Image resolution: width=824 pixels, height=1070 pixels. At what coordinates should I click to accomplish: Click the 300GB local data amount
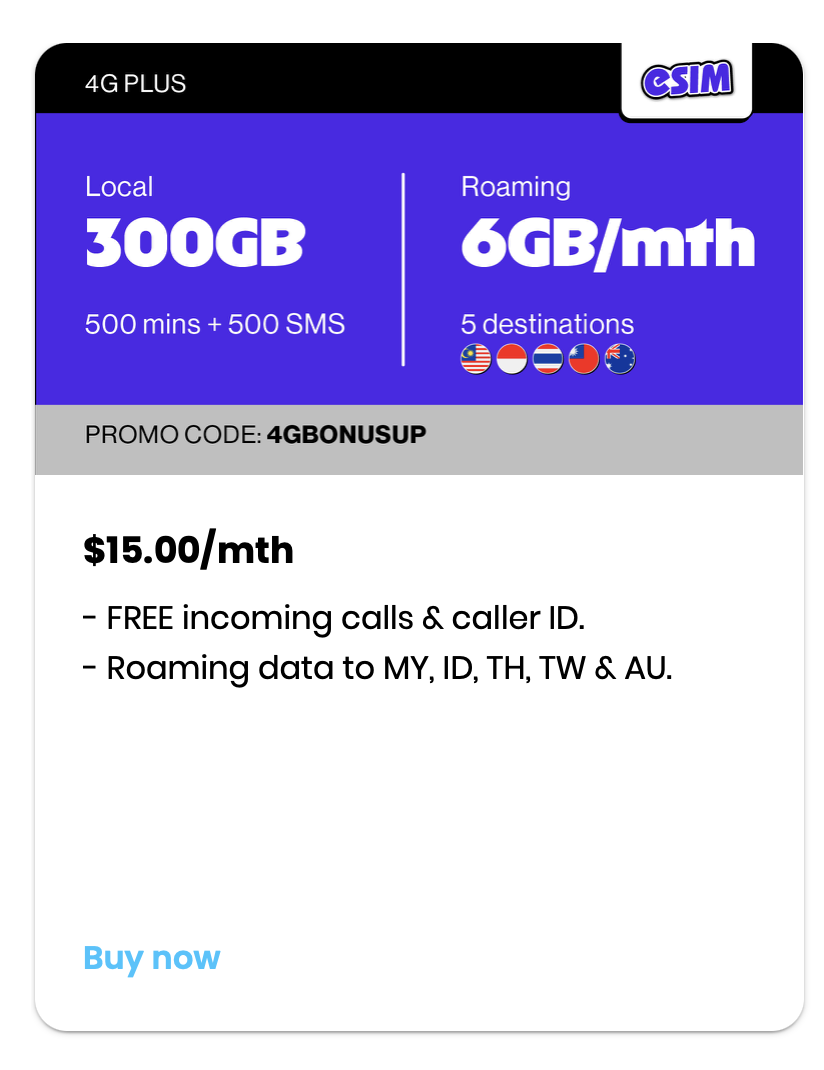tap(194, 243)
